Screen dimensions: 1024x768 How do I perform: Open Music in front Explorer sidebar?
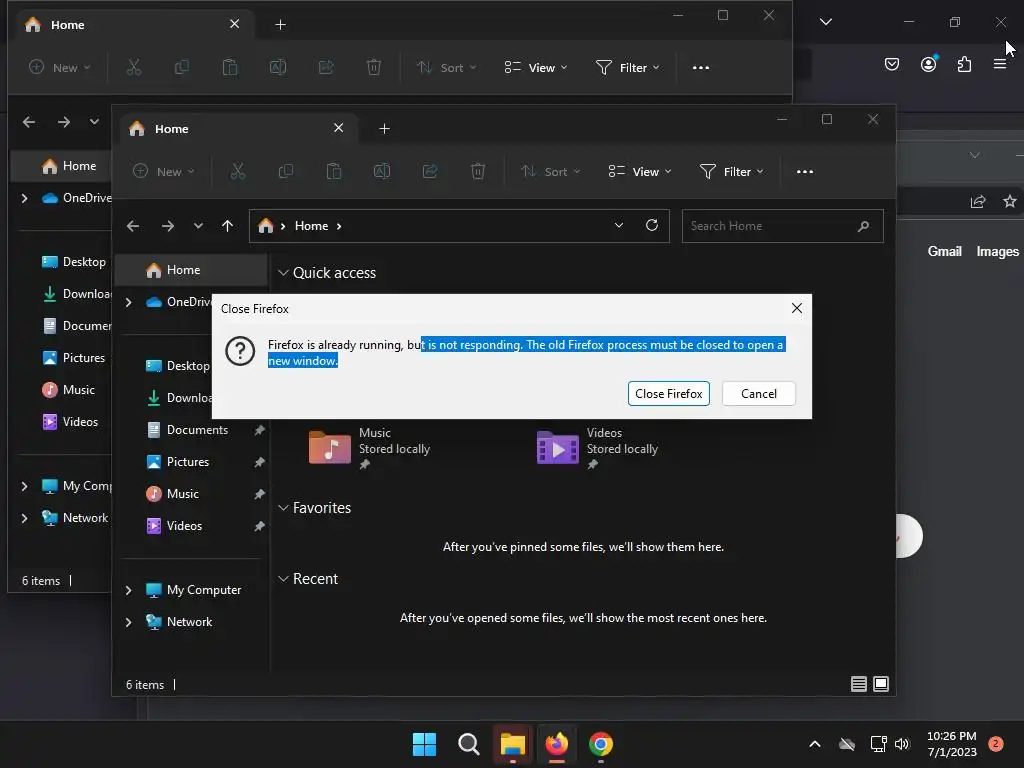coord(191,494)
